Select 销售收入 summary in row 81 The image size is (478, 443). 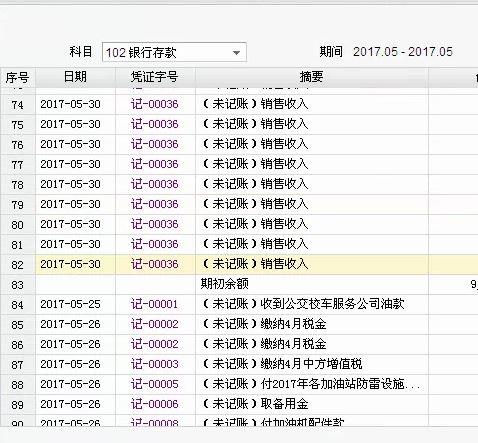click(x=284, y=244)
